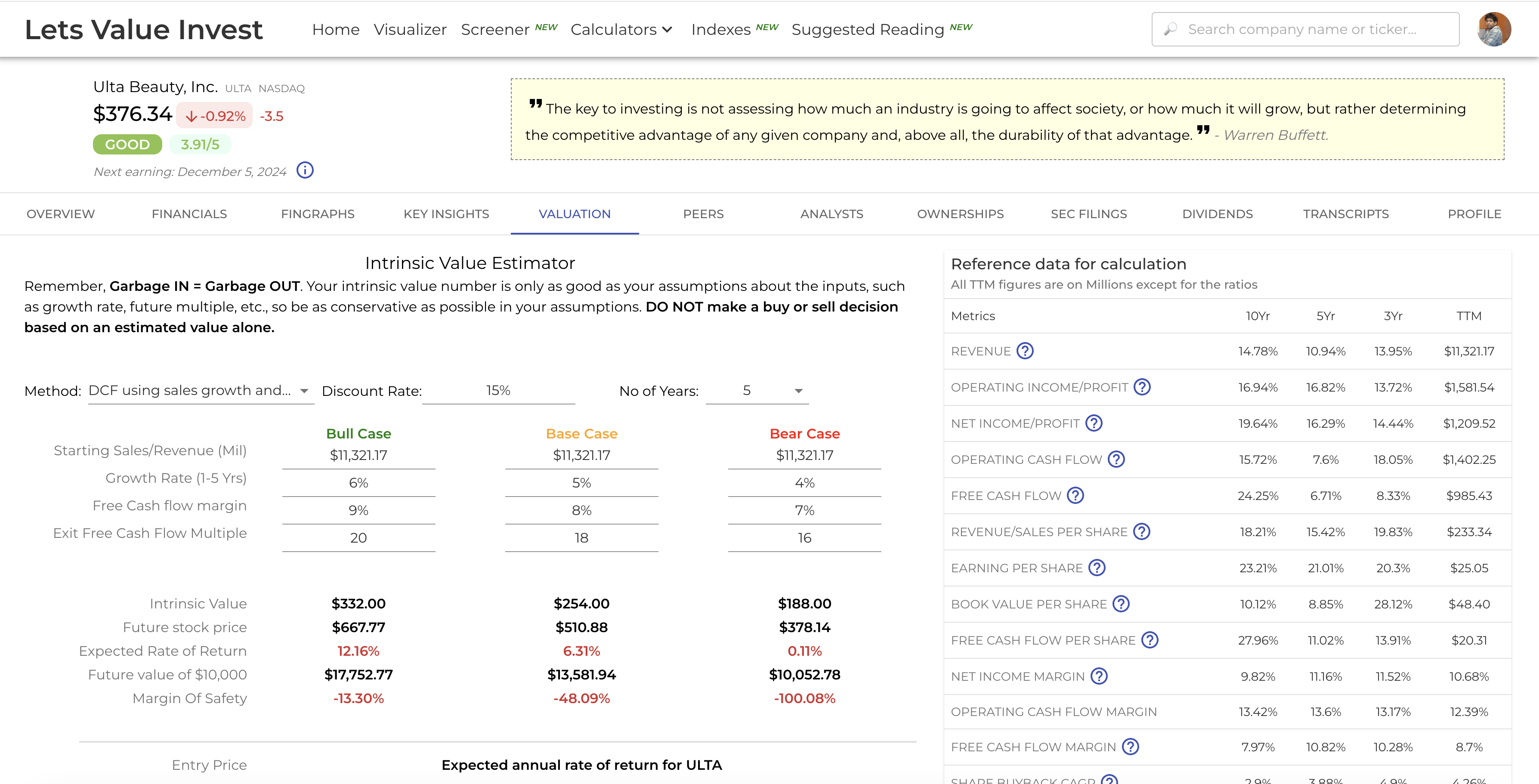
Task: Switch to the KEY INSIGHTS tab
Action: [x=446, y=214]
